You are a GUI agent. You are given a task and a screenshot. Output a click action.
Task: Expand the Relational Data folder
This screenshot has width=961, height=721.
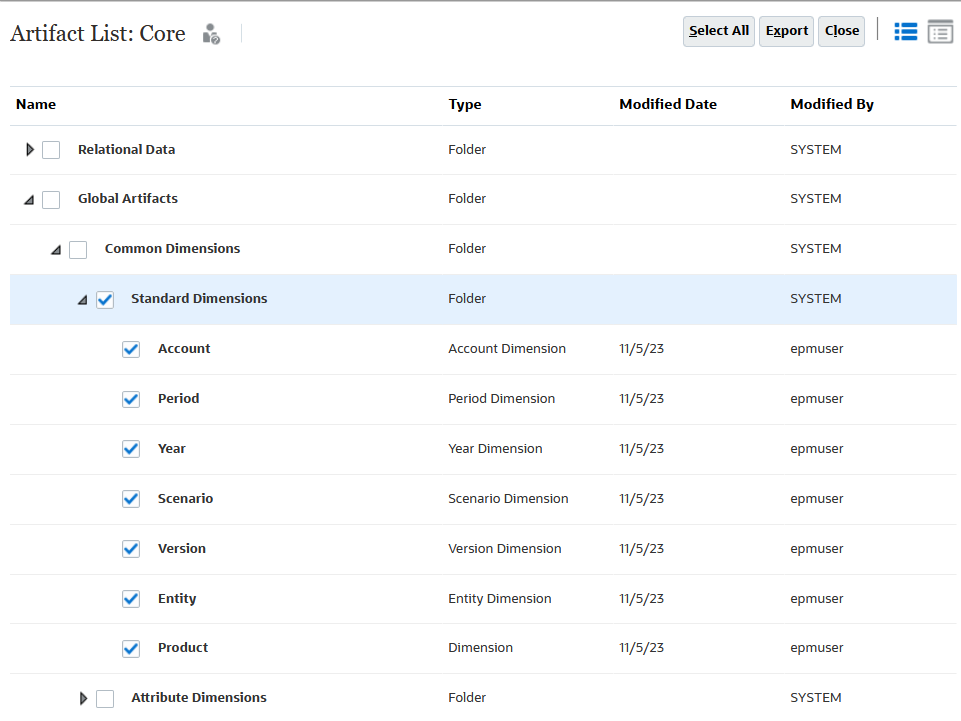(x=29, y=150)
